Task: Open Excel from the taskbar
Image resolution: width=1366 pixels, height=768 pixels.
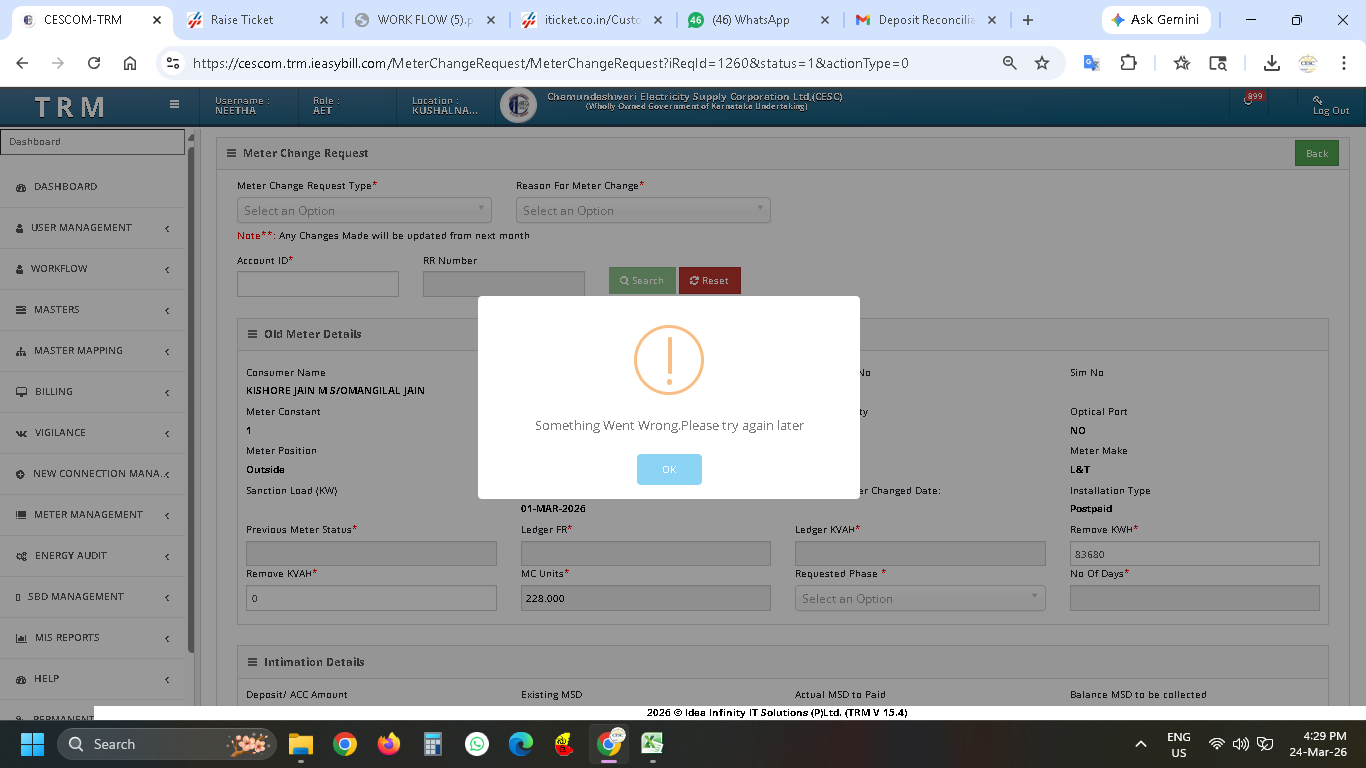Action: click(652, 744)
